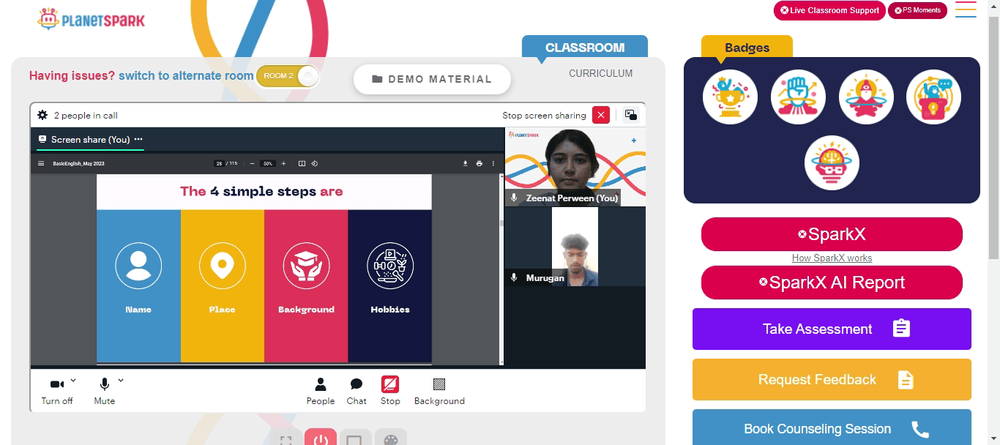Mute the microphone
Image resolution: width=1000 pixels, height=445 pixels.
coord(105,391)
